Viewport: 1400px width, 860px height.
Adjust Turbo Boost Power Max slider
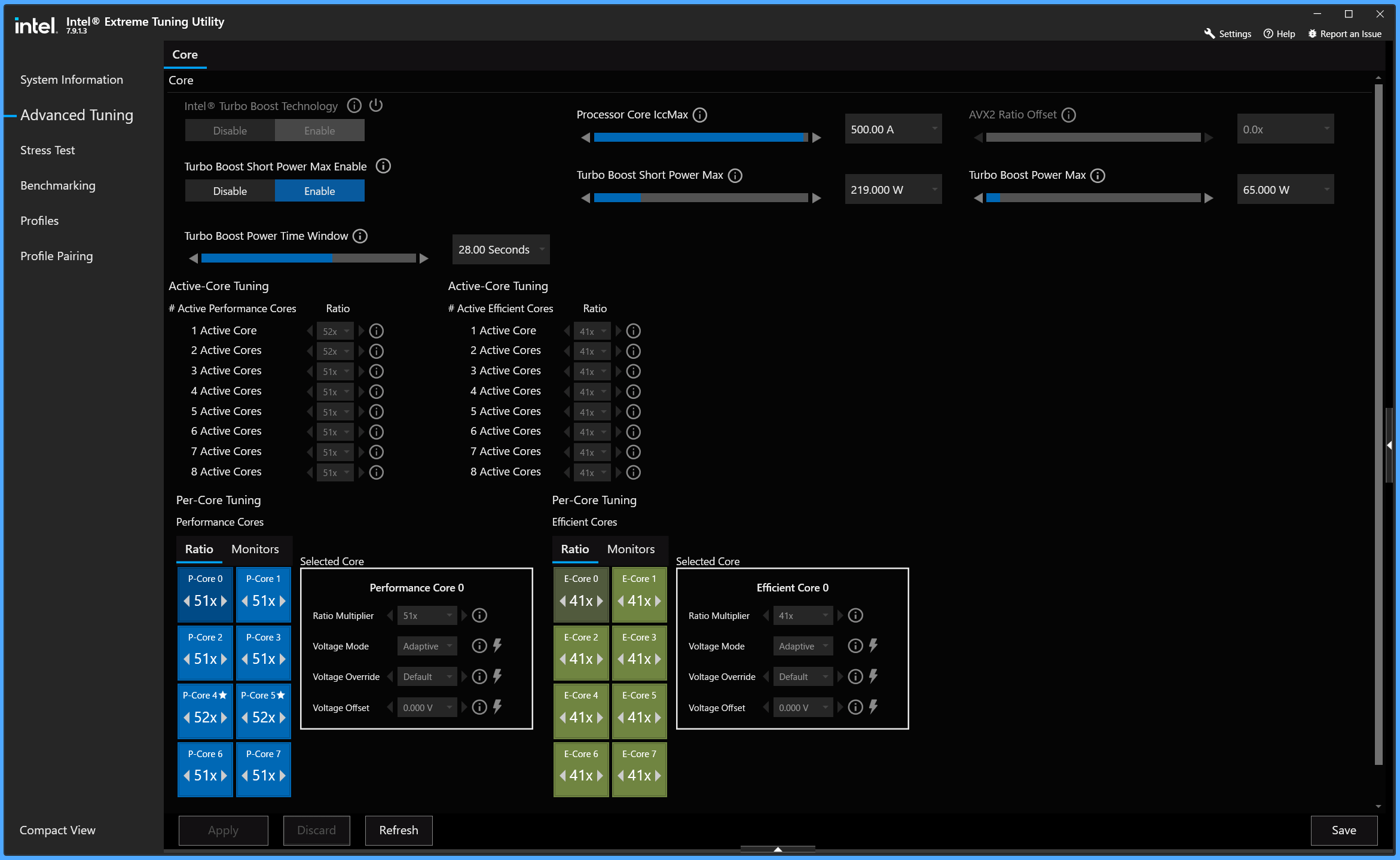tap(1093, 198)
